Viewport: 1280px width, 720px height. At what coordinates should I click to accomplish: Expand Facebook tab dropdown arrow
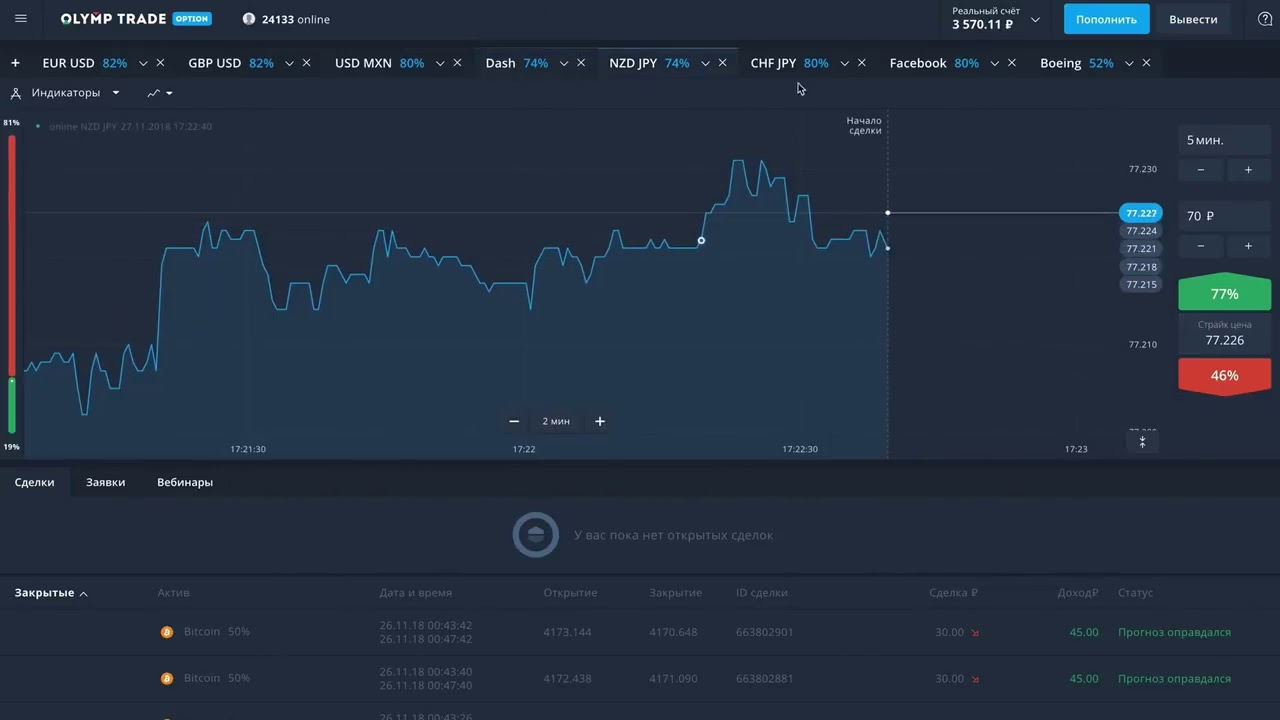click(x=994, y=63)
